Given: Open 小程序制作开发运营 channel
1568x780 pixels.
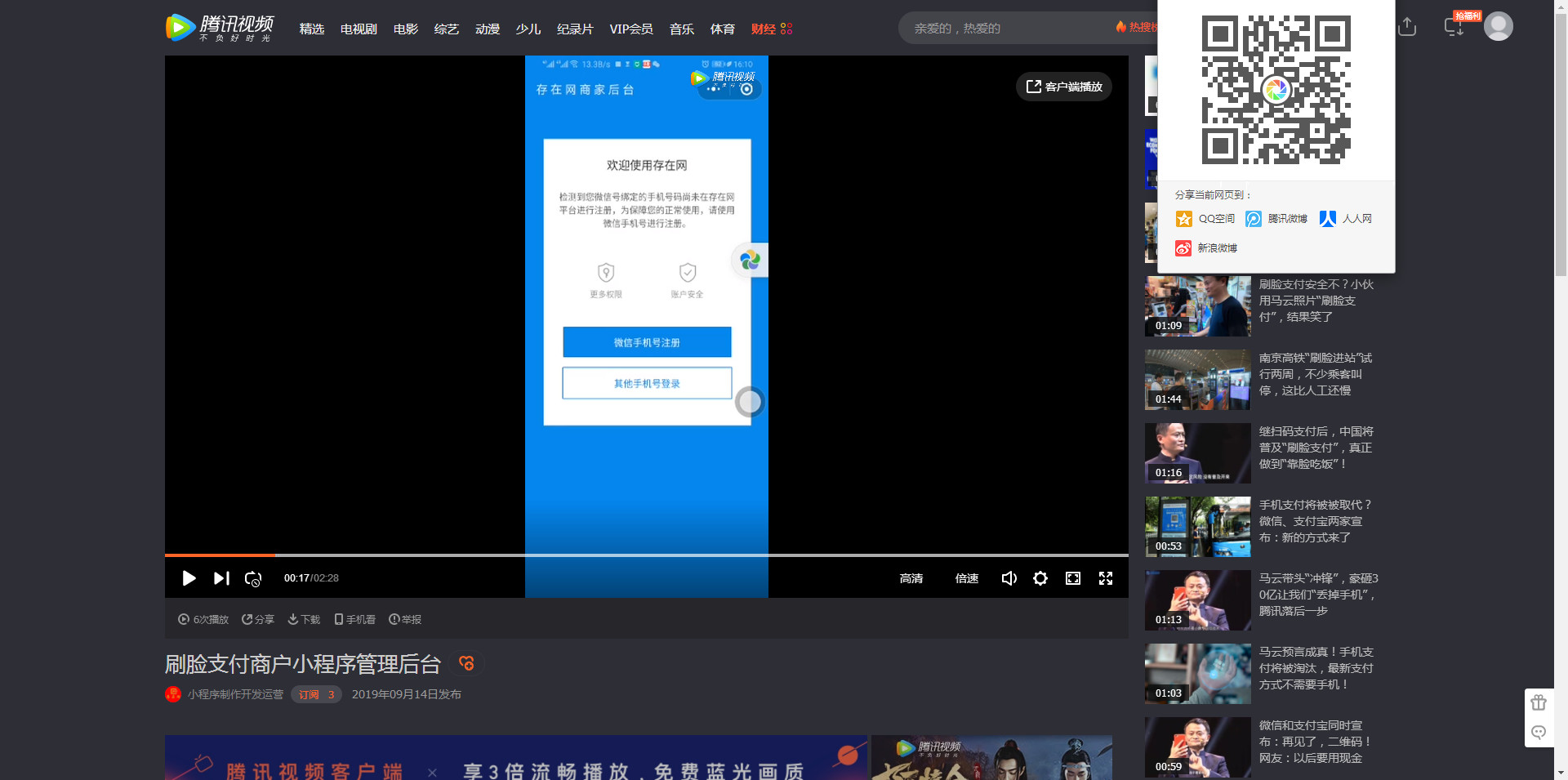Looking at the screenshot, I should 235,694.
